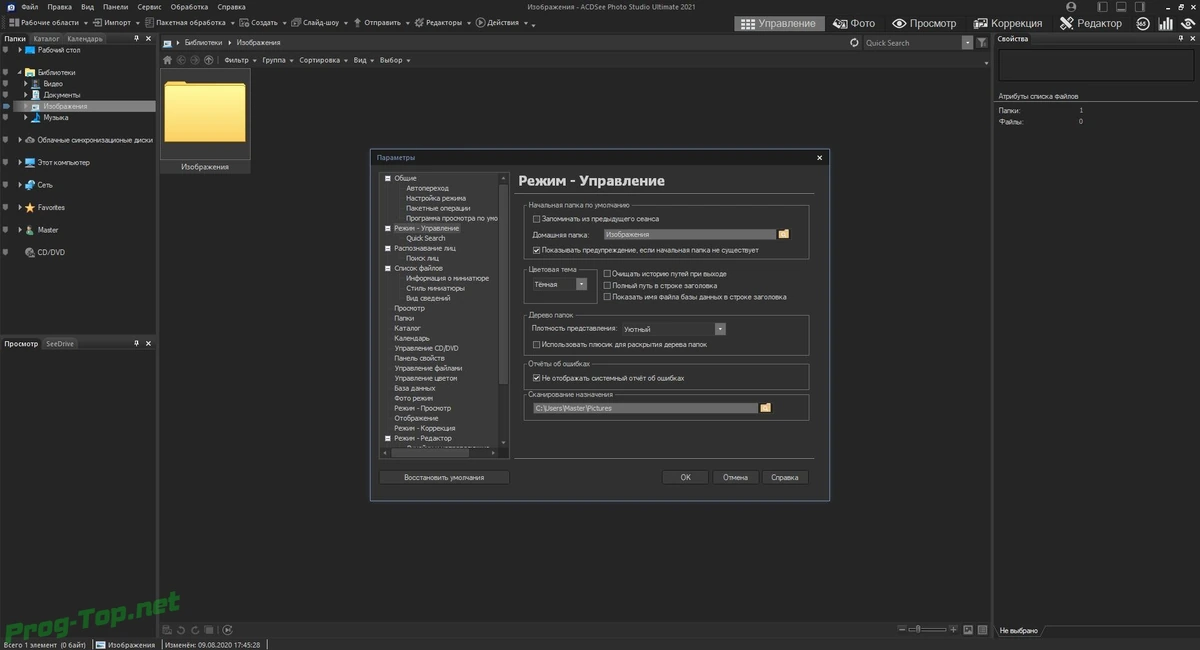Expand the Этот компьютер tree node
This screenshot has height=650, width=1200.
click(x=20, y=162)
